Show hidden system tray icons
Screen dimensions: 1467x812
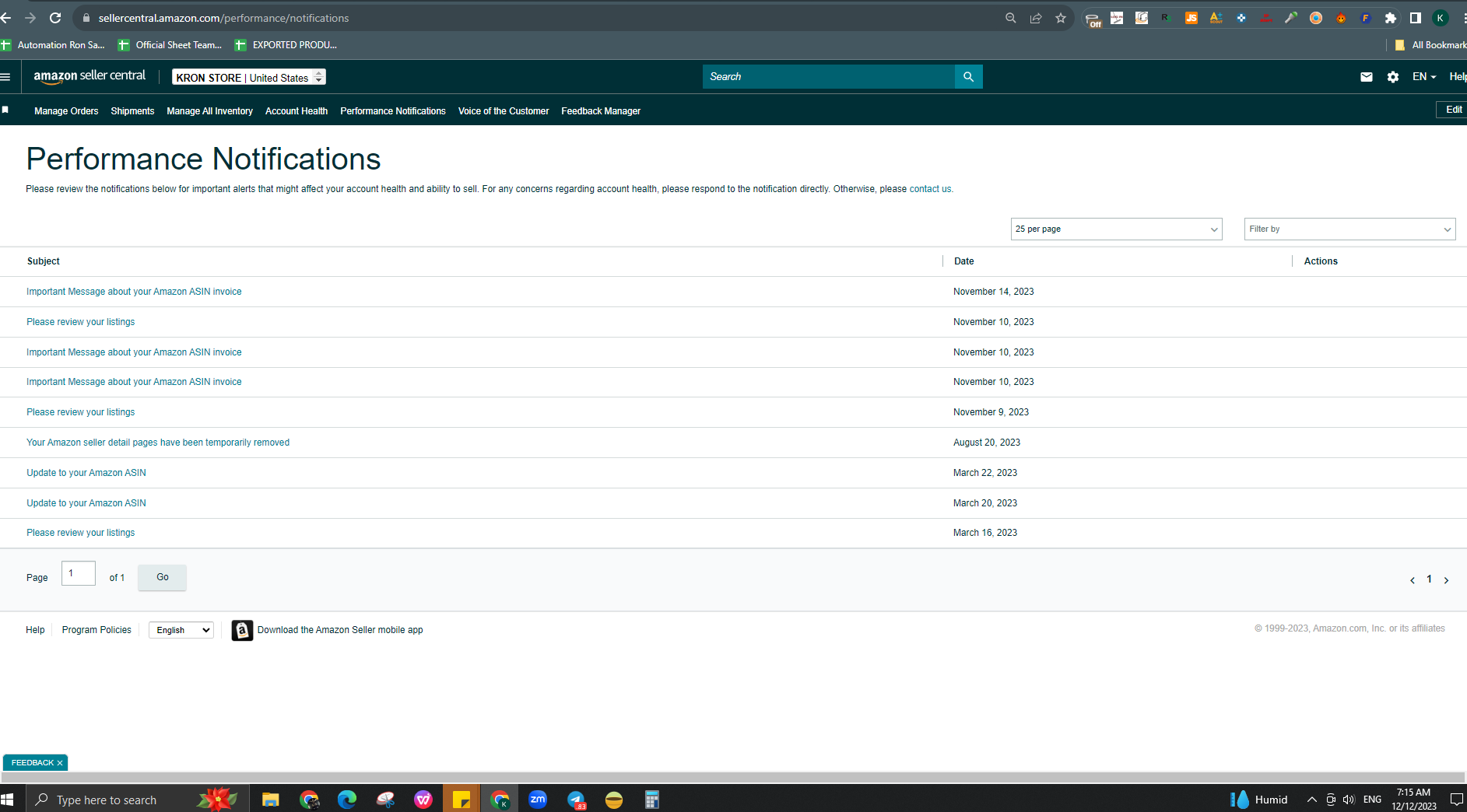point(1312,800)
